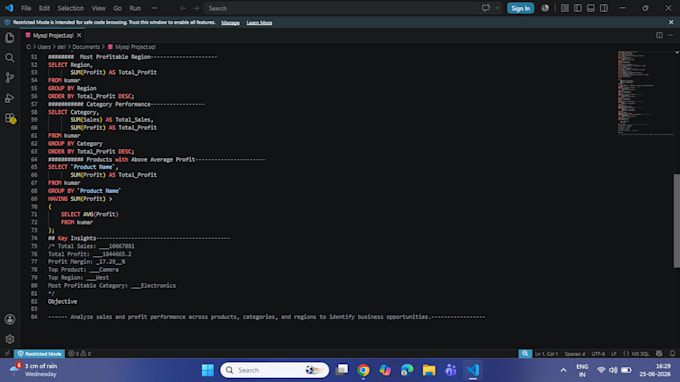Change the Spaces: 4 indentation setting

[575, 354]
